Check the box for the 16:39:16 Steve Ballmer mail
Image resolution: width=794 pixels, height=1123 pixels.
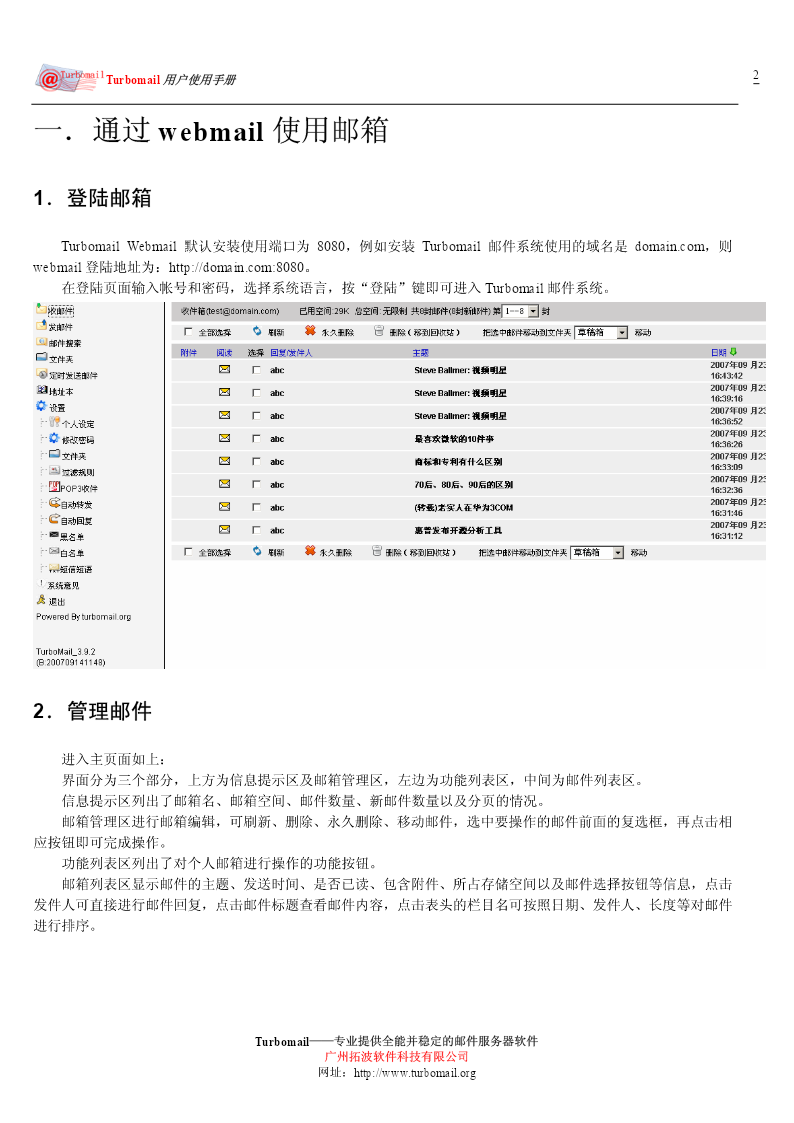tap(256, 393)
